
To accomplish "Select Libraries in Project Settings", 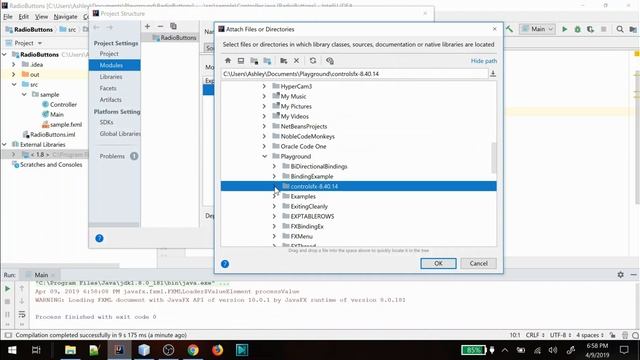I will (111, 77).
